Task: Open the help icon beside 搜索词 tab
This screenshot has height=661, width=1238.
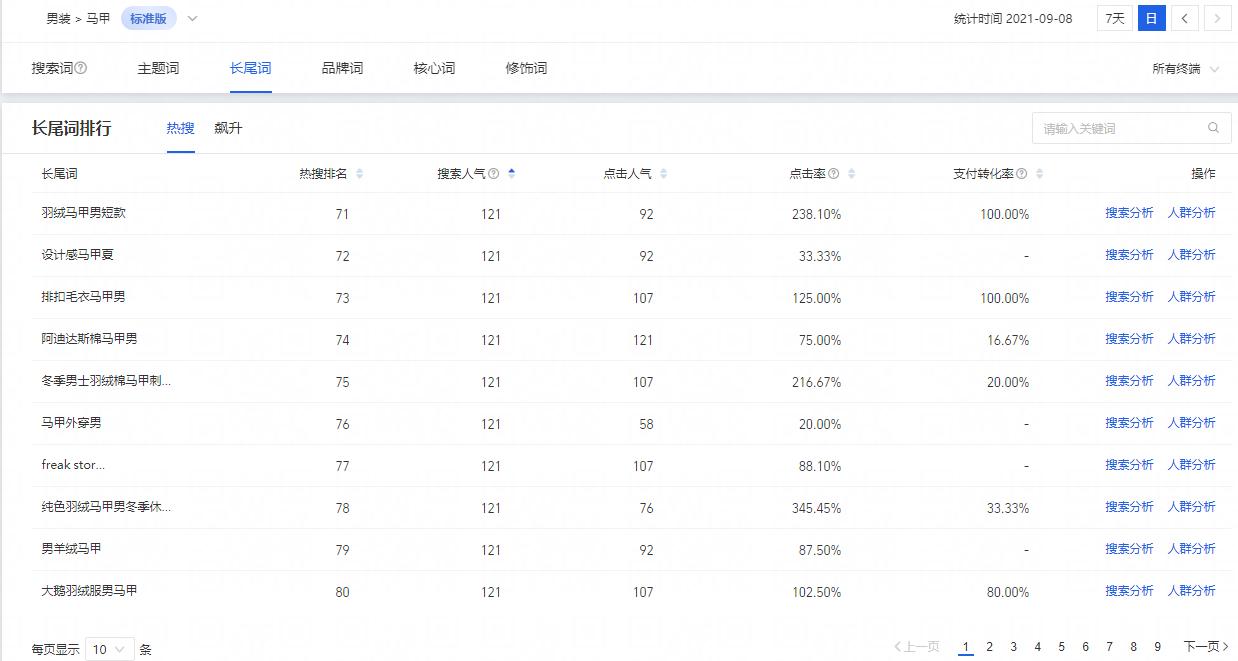Action: click(81, 68)
